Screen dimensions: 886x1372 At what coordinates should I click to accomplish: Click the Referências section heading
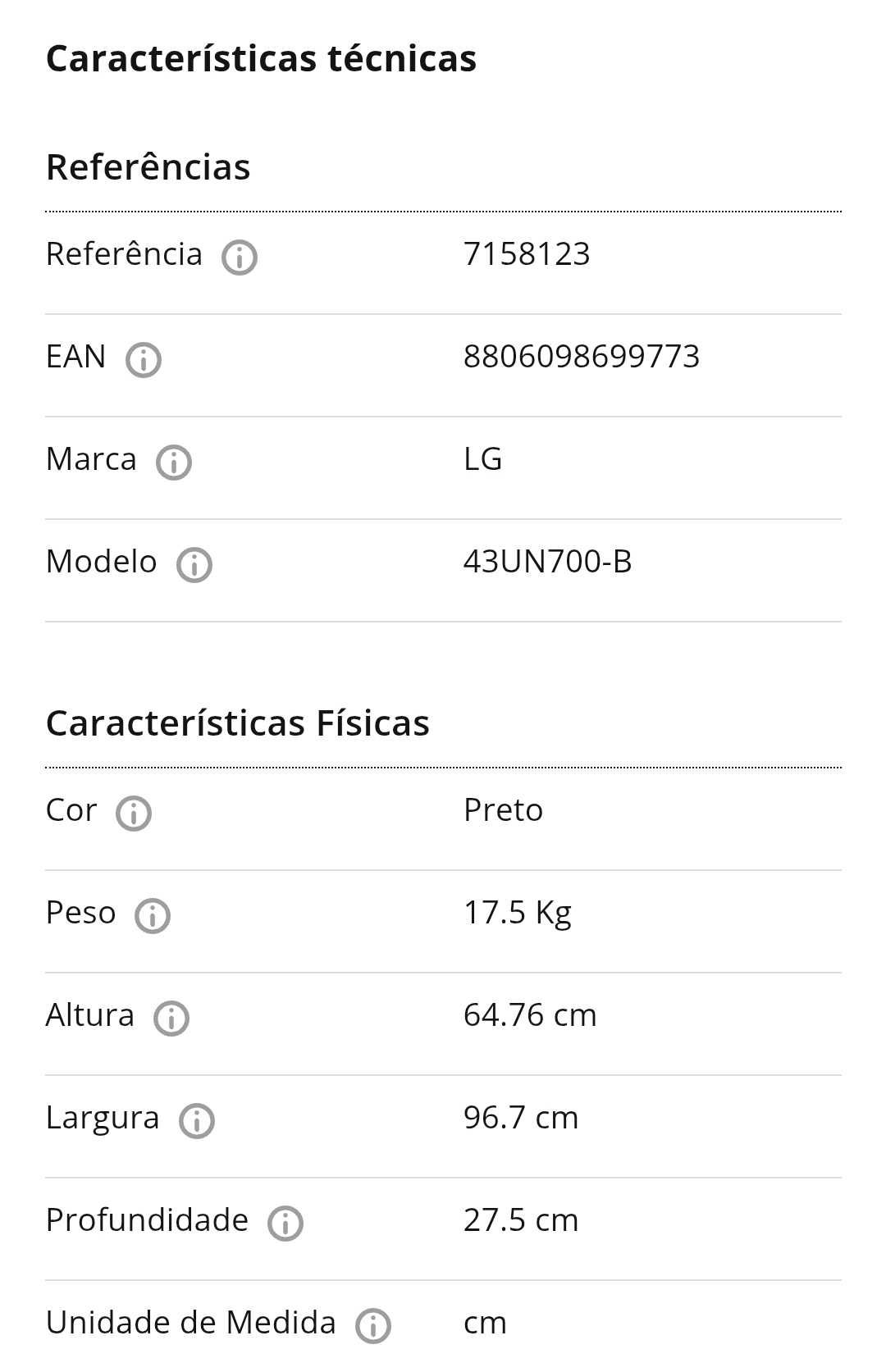point(148,167)
